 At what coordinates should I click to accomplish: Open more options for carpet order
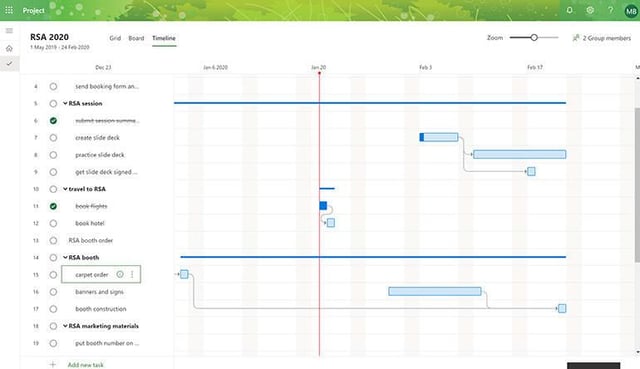132,274
